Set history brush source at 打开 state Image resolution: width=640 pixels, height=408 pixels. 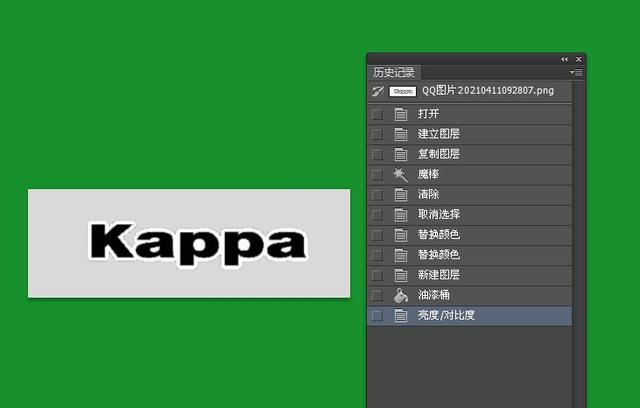point(377,114)
